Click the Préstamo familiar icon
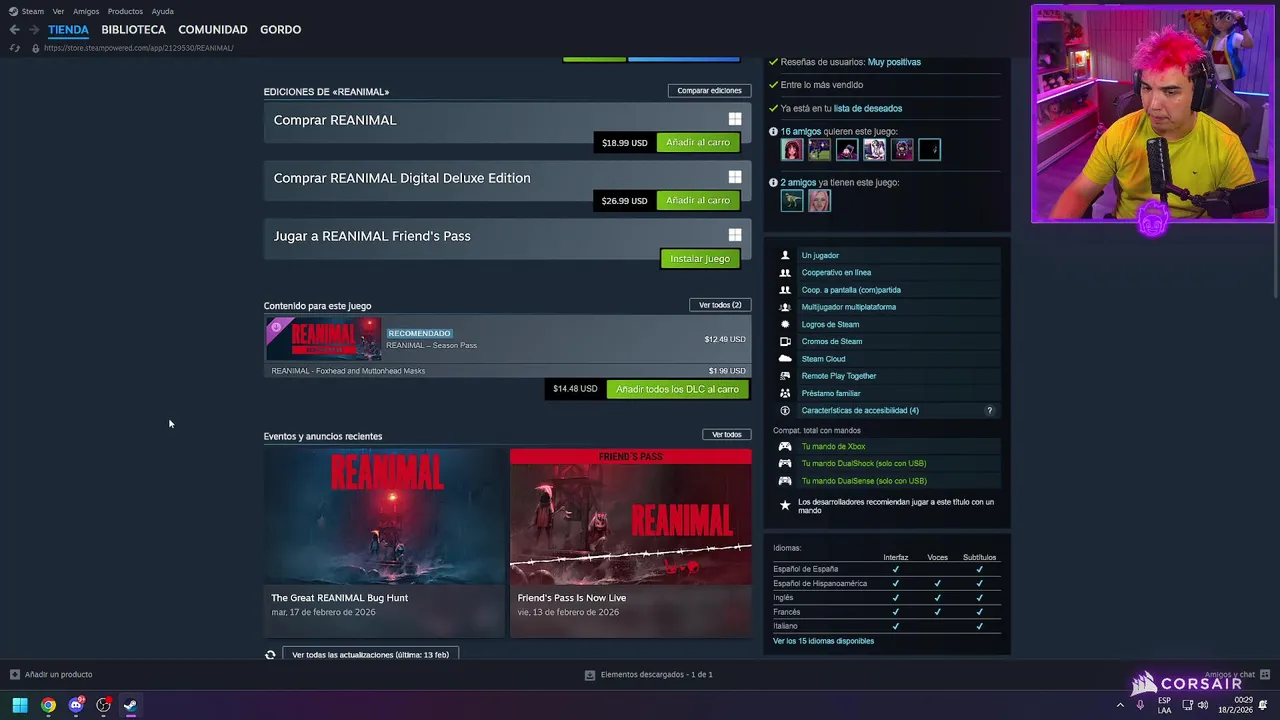This screenshot has width=1280, height=720. (785, 393)
